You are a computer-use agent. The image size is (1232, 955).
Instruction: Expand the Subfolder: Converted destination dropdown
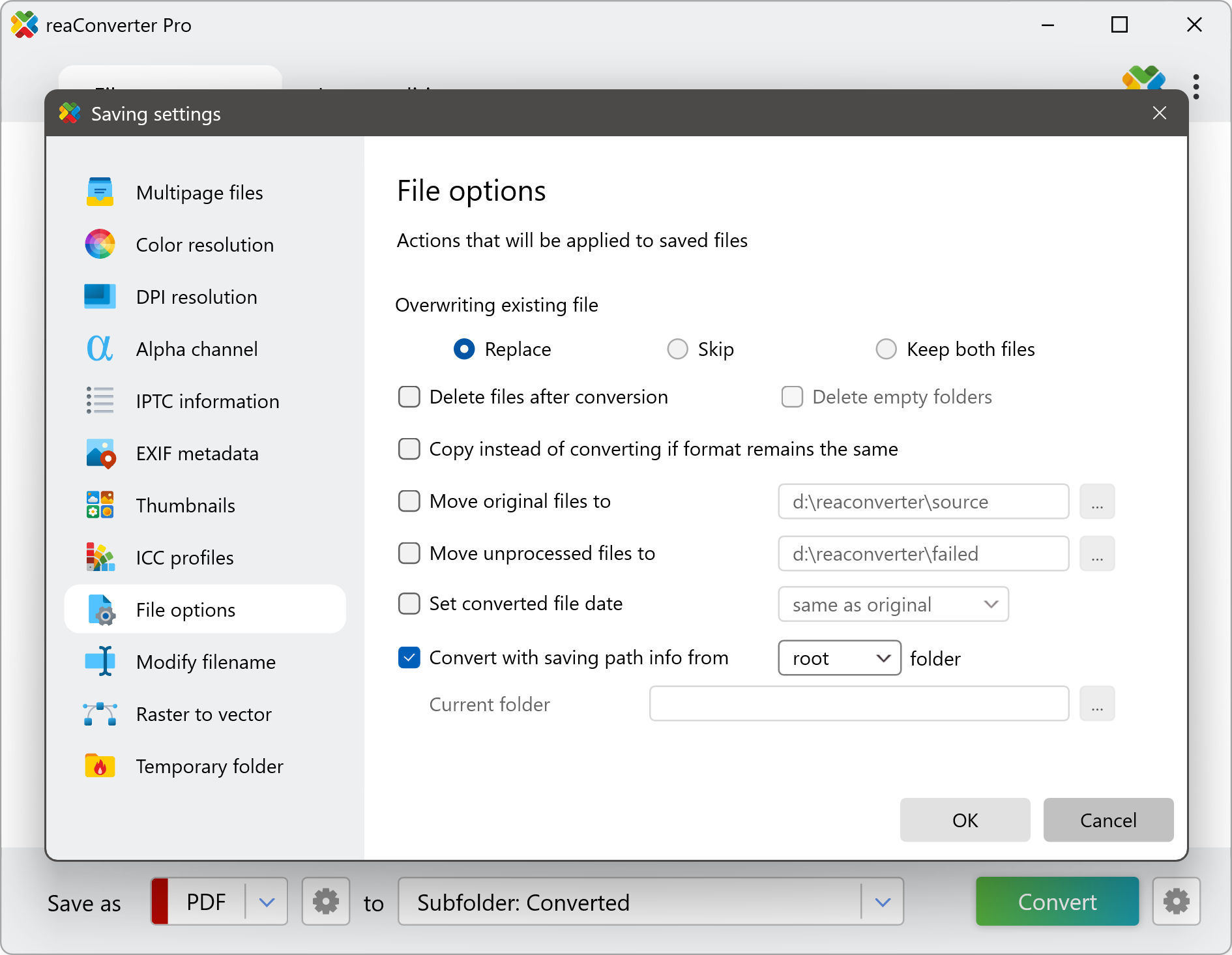(x=883, y=902)
